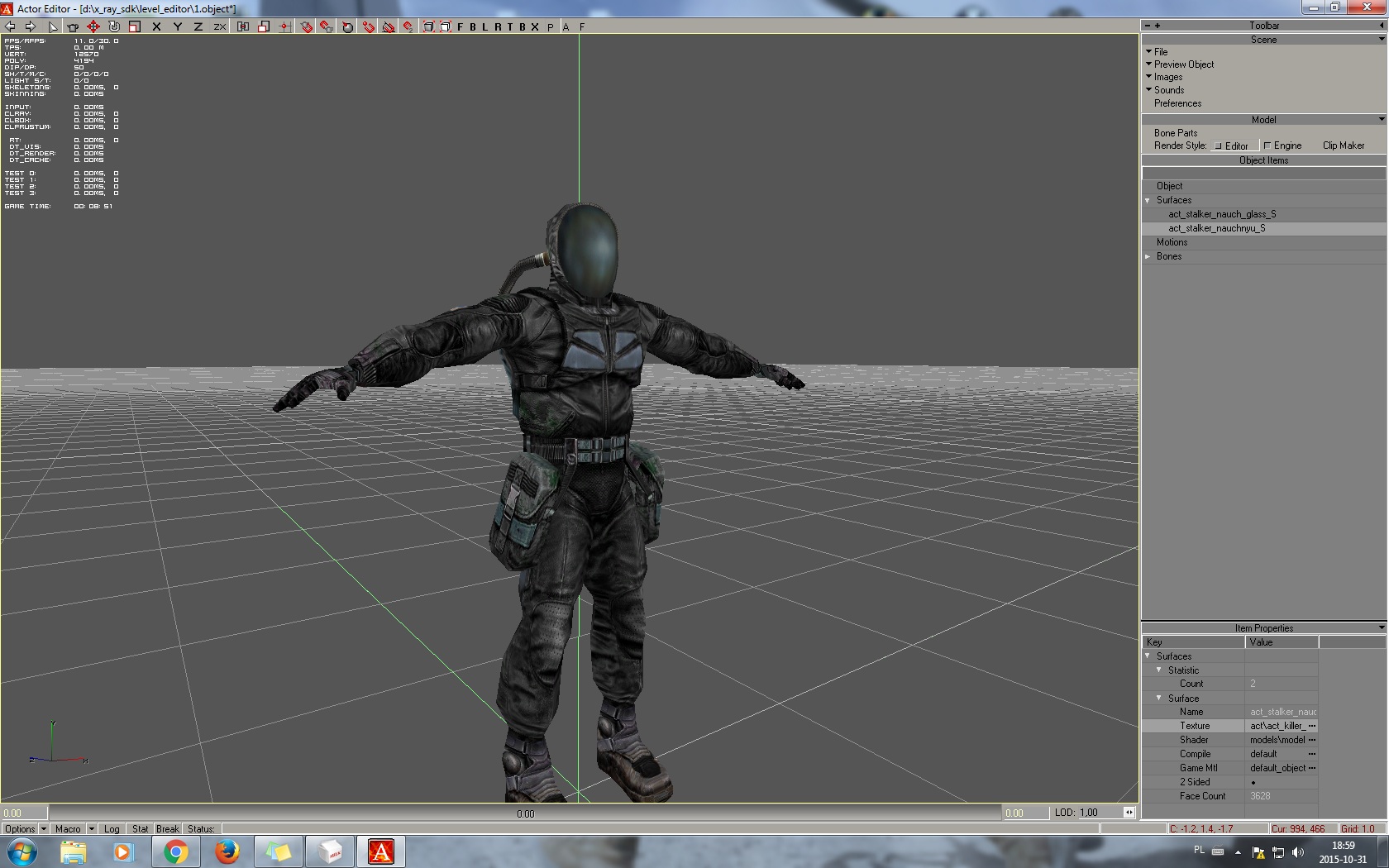Toggle the vertex snap magnet icon

point(368,26)
